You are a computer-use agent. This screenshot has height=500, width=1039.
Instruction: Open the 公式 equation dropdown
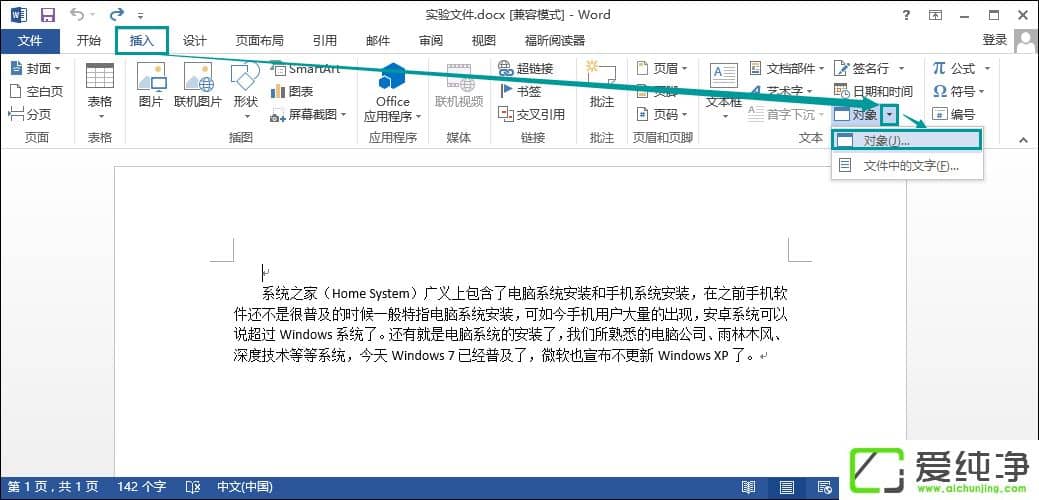point(987,68)
